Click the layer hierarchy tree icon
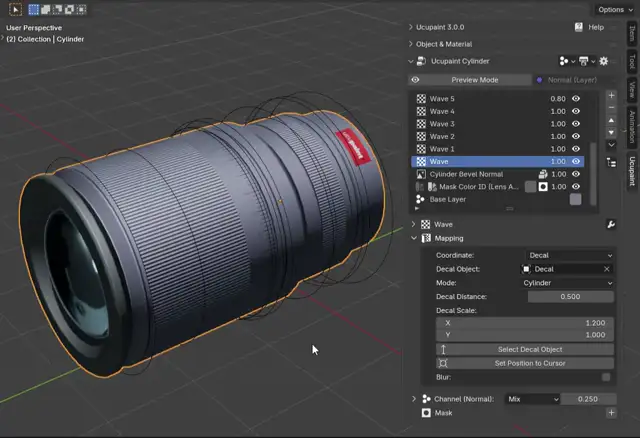Viewport: 640px width, 438px height. point(611,162)
